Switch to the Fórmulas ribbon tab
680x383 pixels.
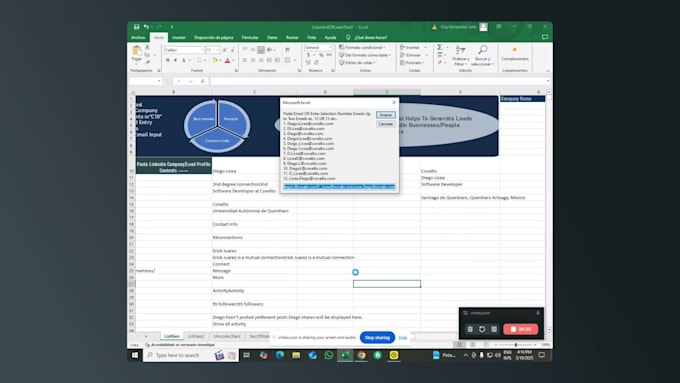pyautogui.click(x=250, y=38)
